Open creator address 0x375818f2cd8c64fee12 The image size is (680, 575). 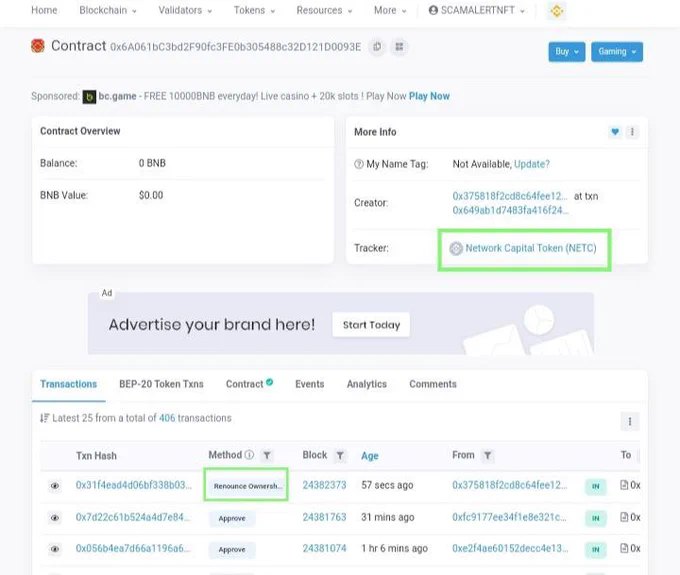pos(510,196)
